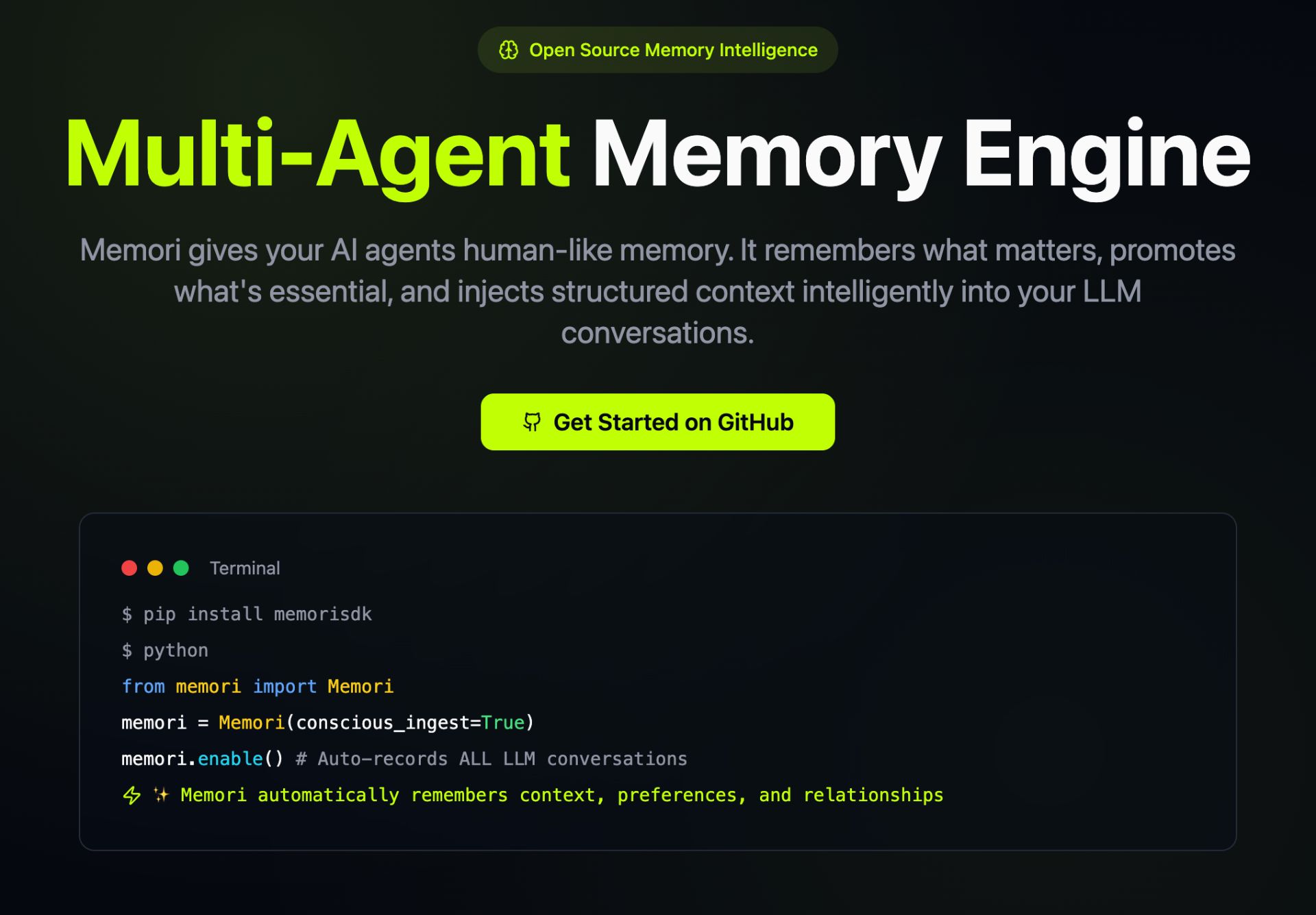Click the pip install memorisdk line
1316x915 pixels.
click(x=247, y=614)
